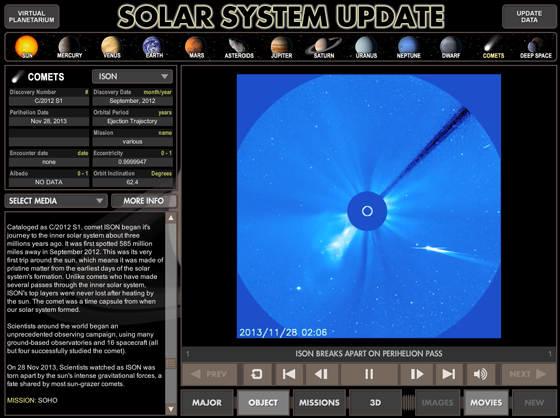
Task: Click the ISON coronagraph movie frame
Action: coord(369,206)
